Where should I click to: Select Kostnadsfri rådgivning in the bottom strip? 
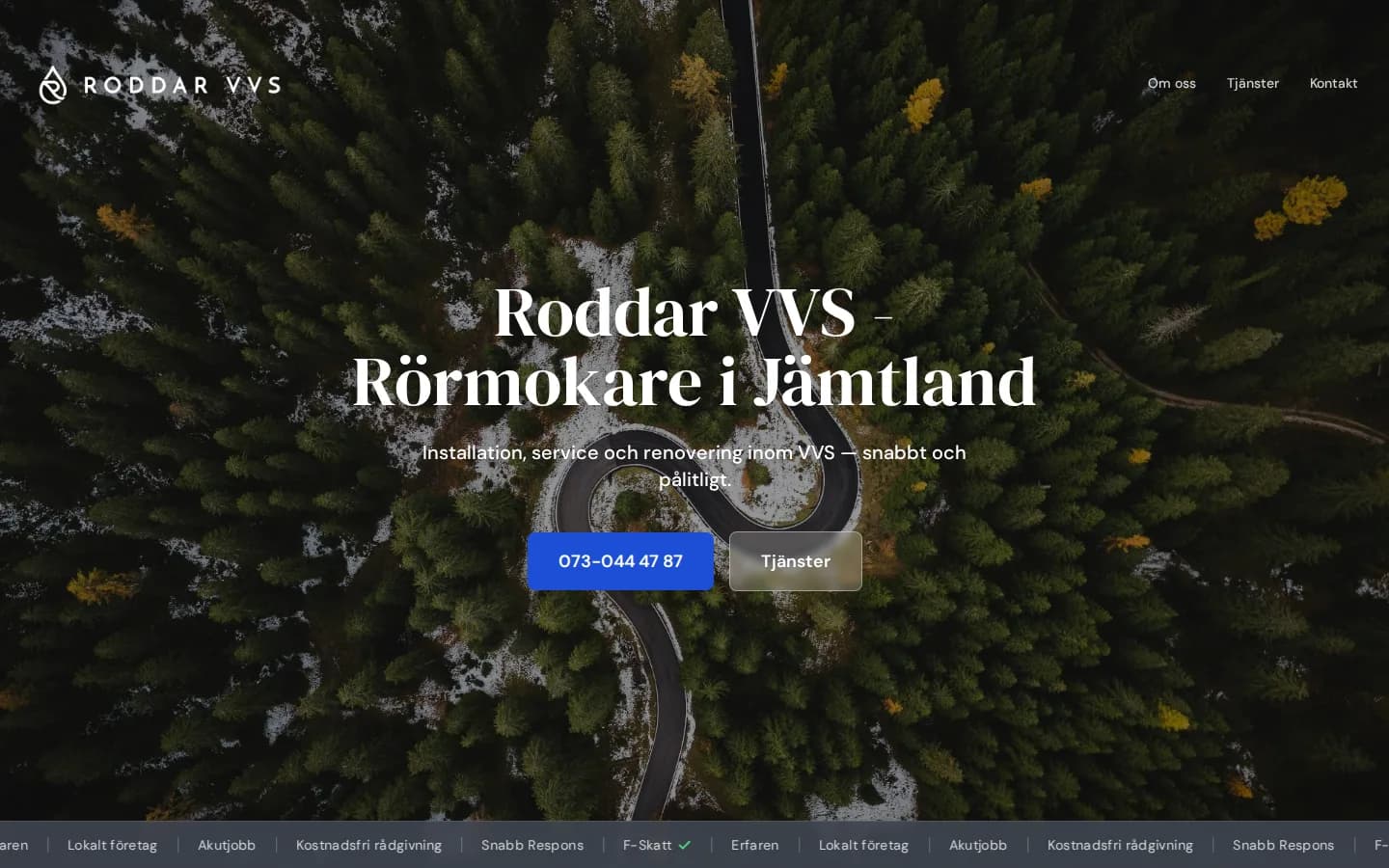coord(368,845)
